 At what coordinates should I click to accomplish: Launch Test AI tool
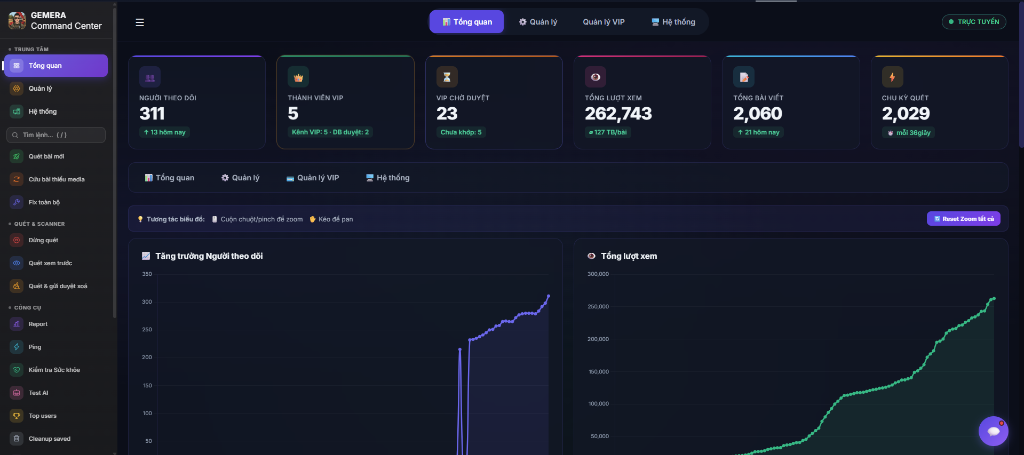pyautogui.click(x=56, y=393)
